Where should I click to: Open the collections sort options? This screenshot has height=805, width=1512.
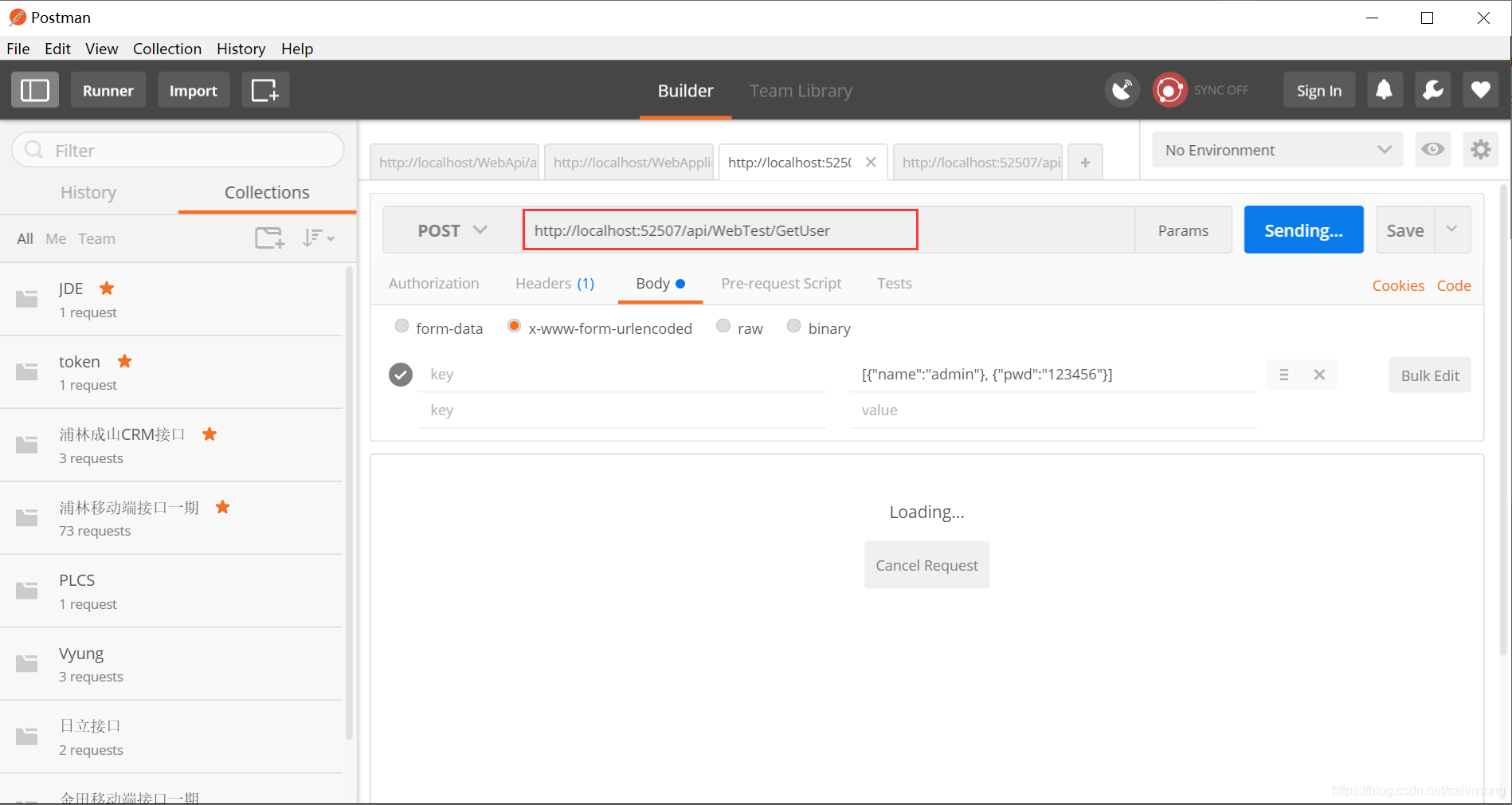point(319,238)
